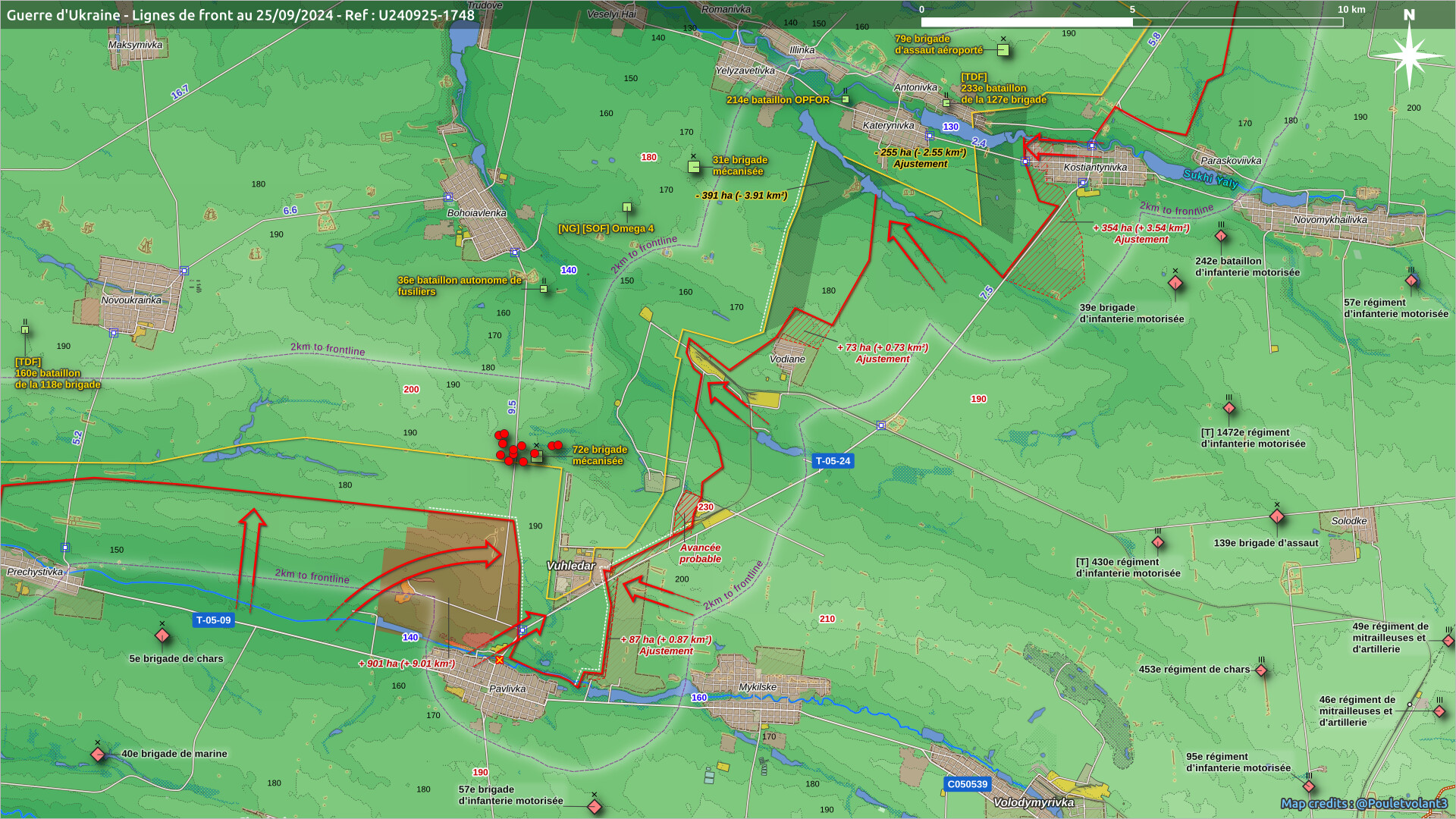
Task: Click the 57e brigade d'infanterie motorisée diamond icon
Action: 595,807
